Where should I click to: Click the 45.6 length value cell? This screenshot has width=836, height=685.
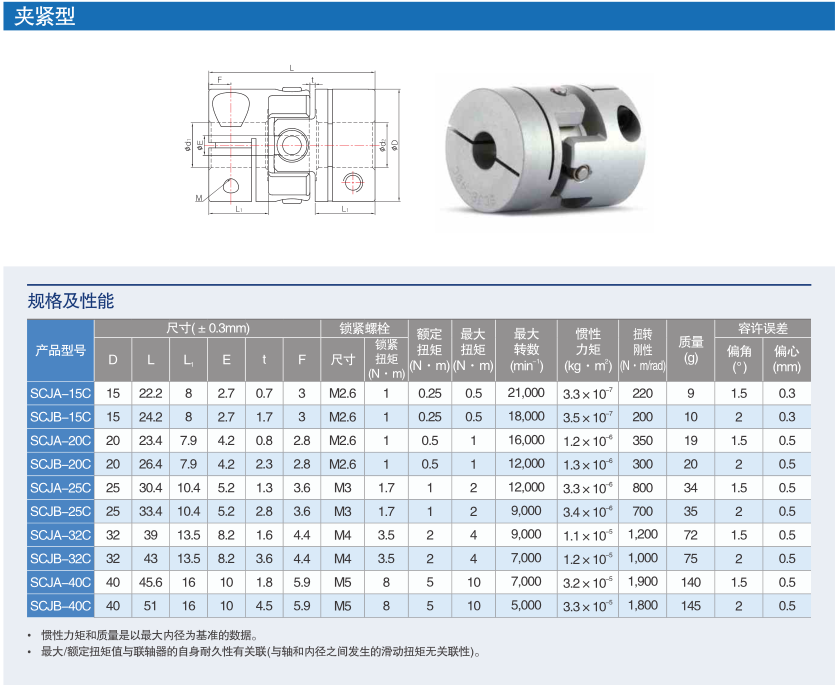(x=150, y=582)
